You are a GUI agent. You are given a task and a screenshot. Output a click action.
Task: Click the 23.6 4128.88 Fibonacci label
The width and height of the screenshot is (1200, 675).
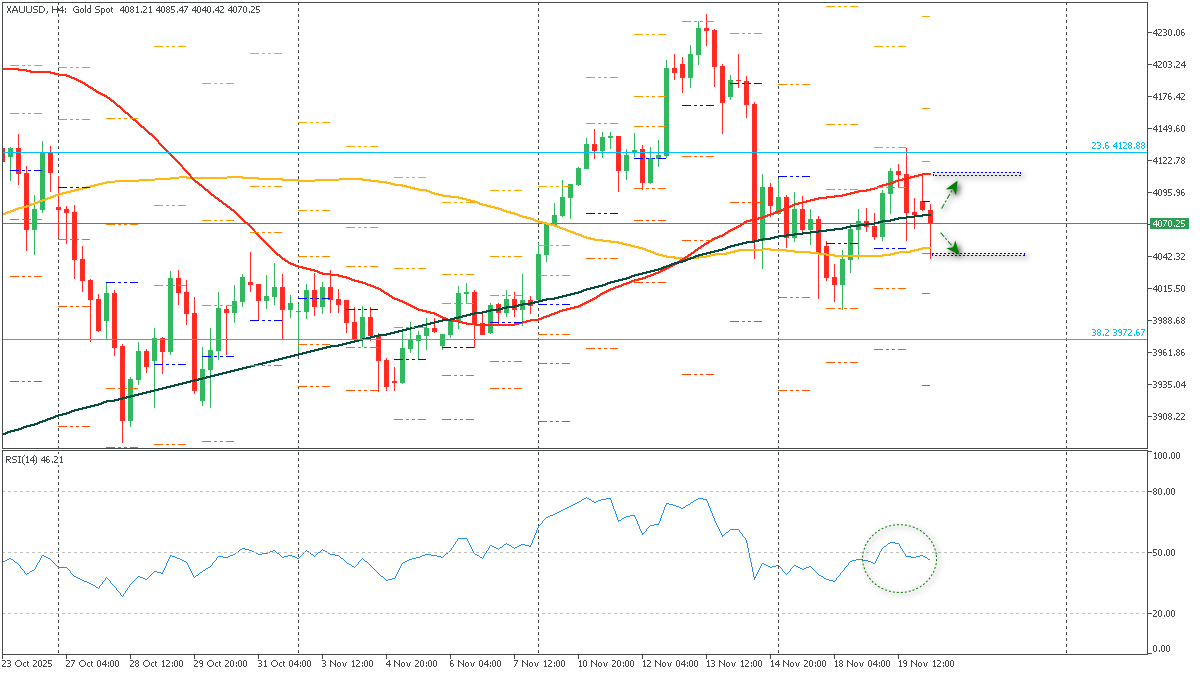(1117, 147)
